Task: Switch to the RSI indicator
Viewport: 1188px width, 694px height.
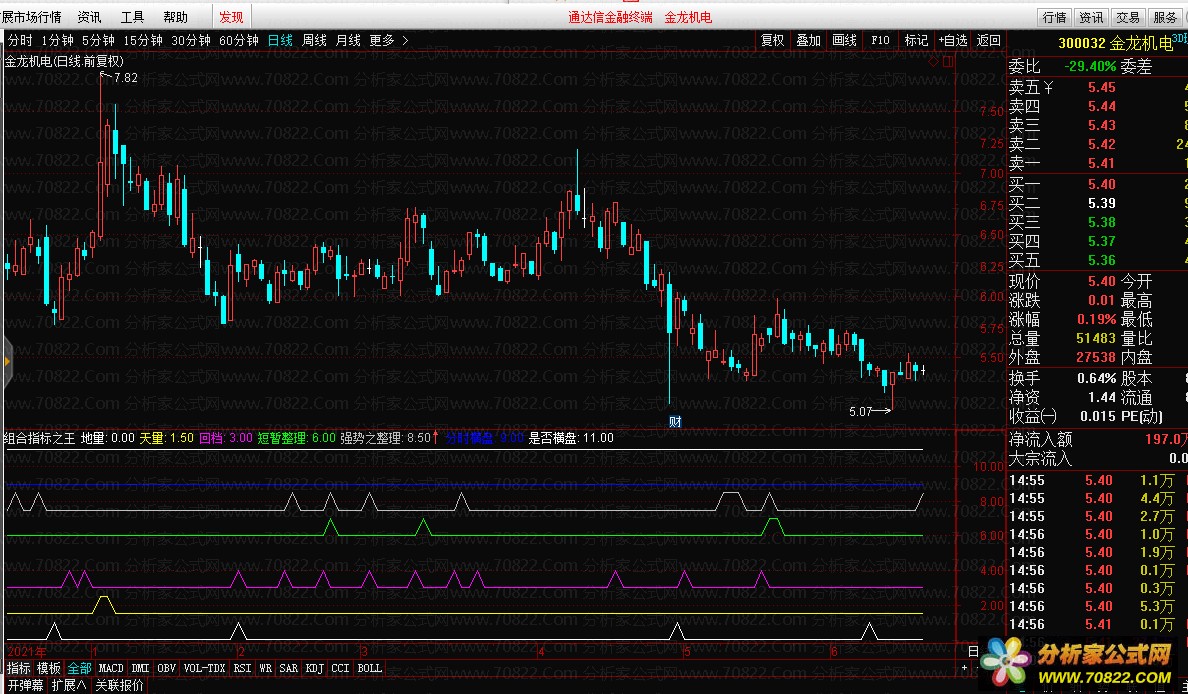Action: [x=242, y=668]
